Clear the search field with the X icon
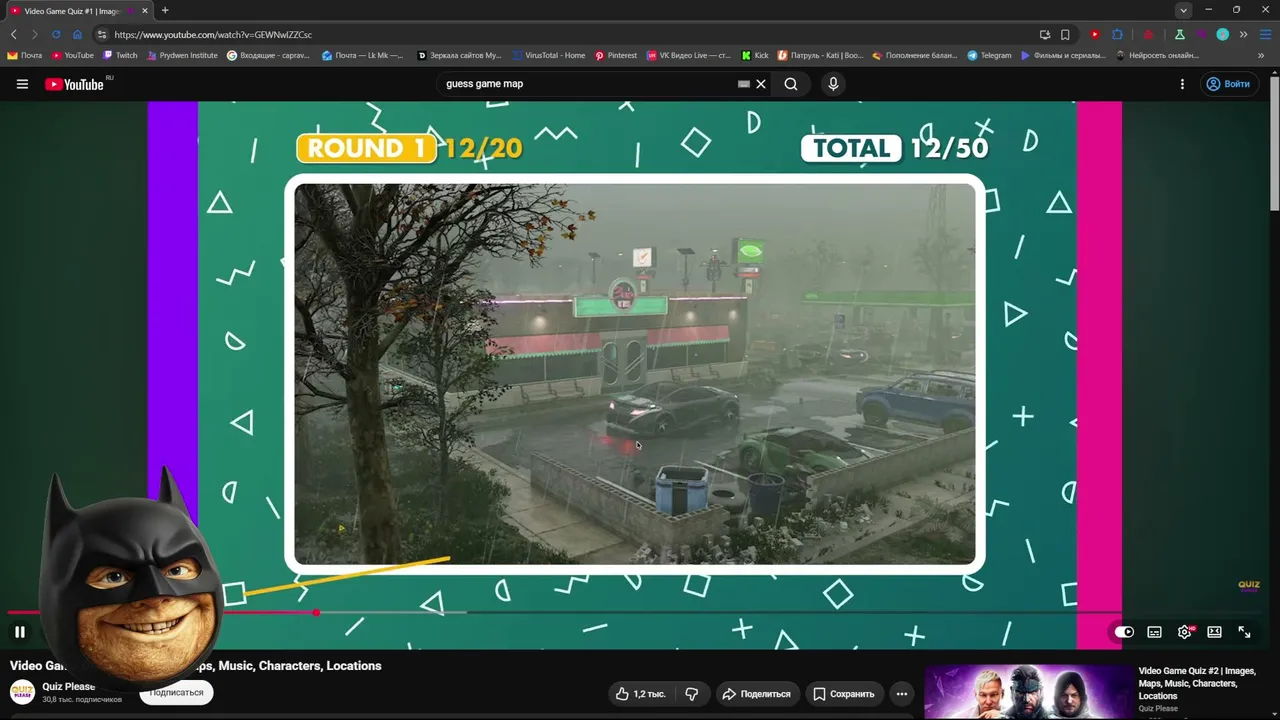 click(x=761, y=84)
